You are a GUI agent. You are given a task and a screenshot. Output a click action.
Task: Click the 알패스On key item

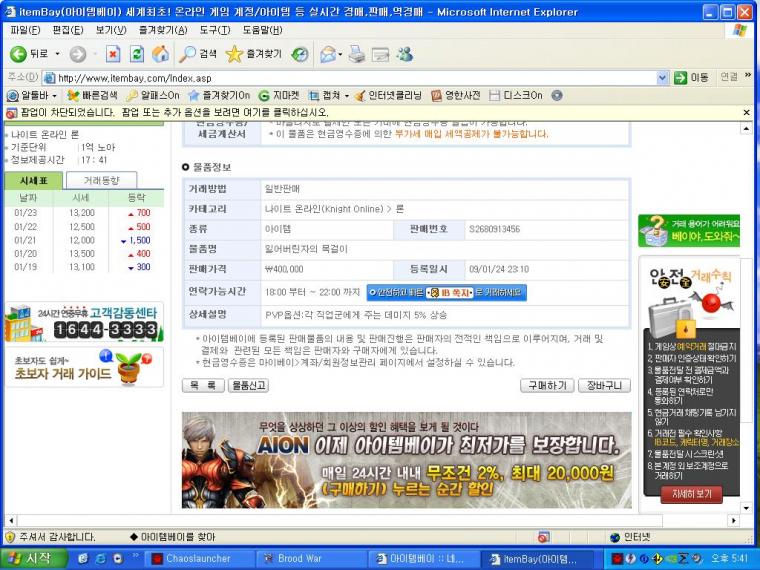(152, 95)
